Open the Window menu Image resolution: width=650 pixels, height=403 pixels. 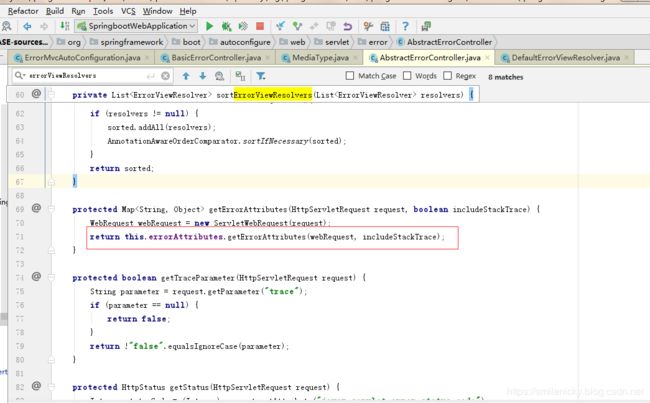click(158, 11)
